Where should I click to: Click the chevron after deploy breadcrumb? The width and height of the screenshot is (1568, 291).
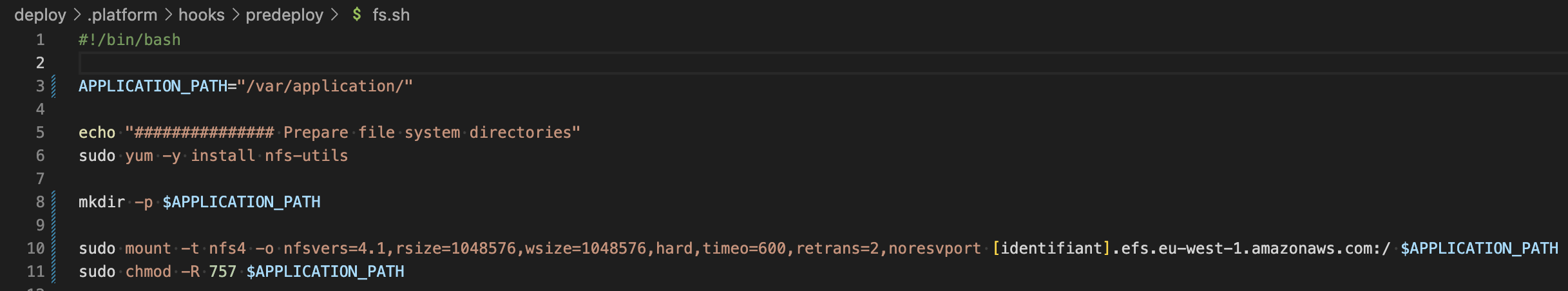(77, 15)
